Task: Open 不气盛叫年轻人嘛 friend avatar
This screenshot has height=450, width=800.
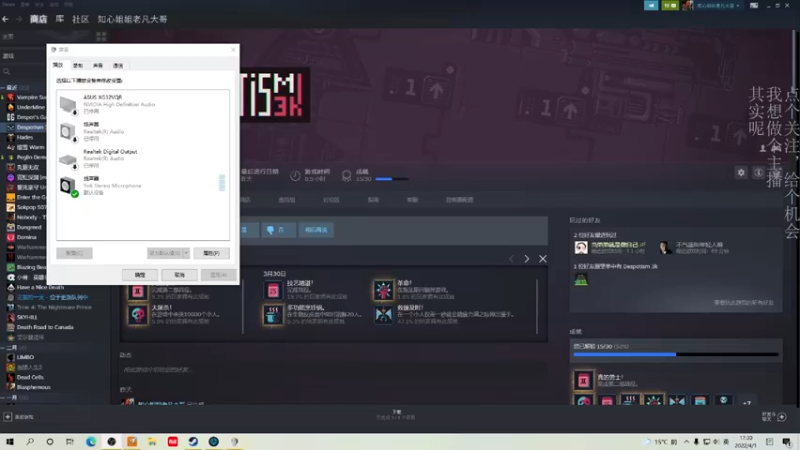Action: [665, 248]
